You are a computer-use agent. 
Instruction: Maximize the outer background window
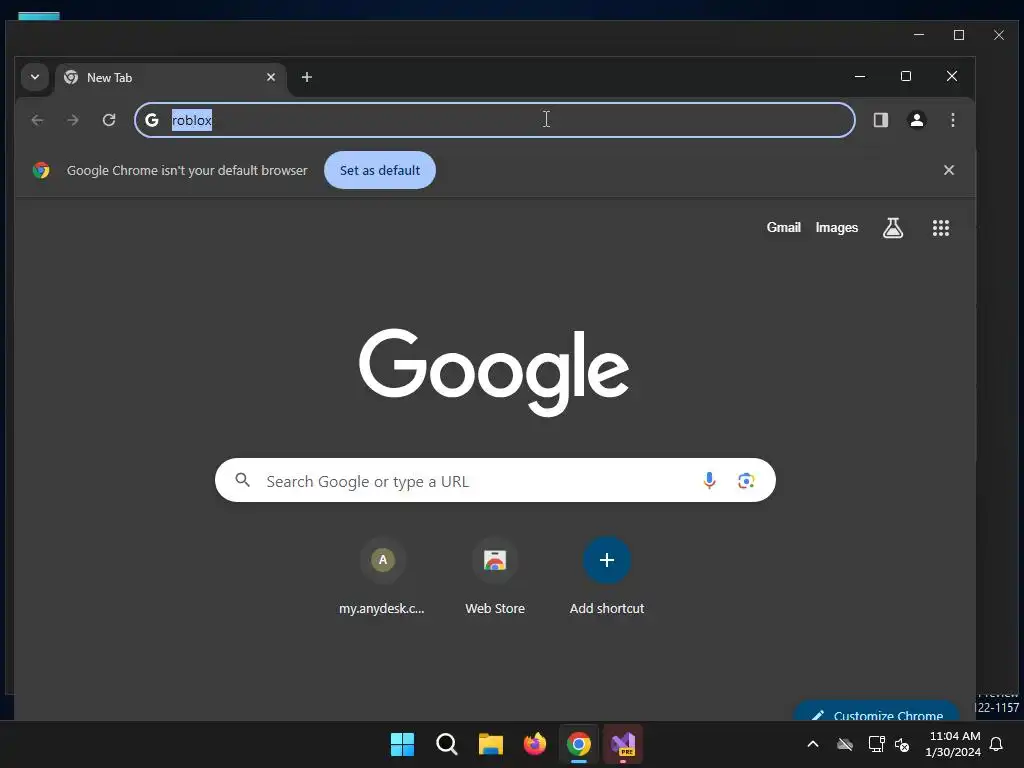959,35
